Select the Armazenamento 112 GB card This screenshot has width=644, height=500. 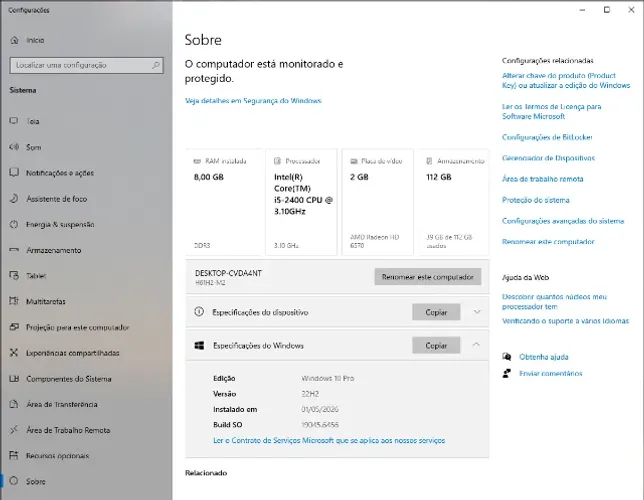[x=454, y=202]
